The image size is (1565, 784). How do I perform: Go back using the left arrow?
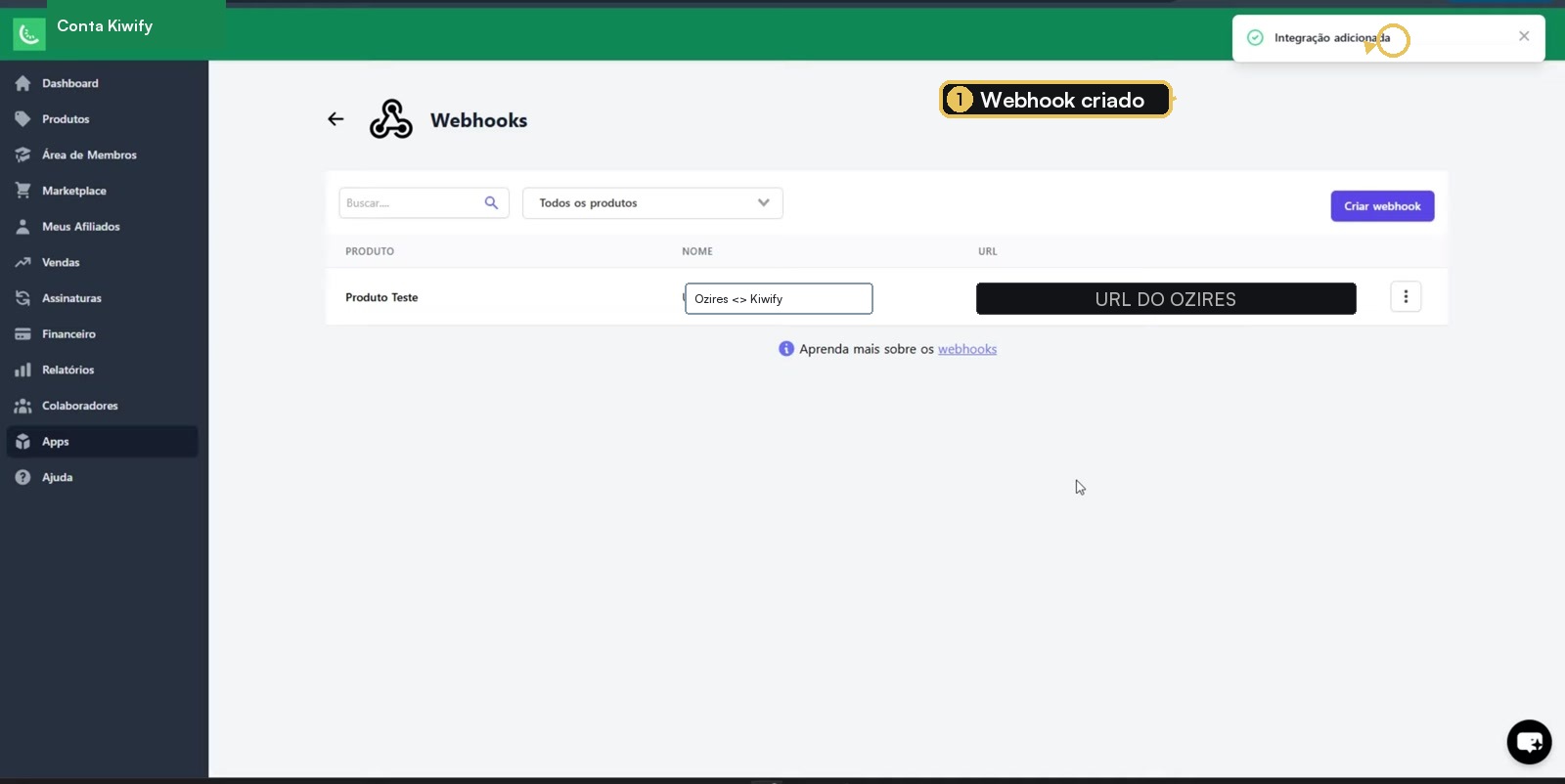click(x=335, y=119)
